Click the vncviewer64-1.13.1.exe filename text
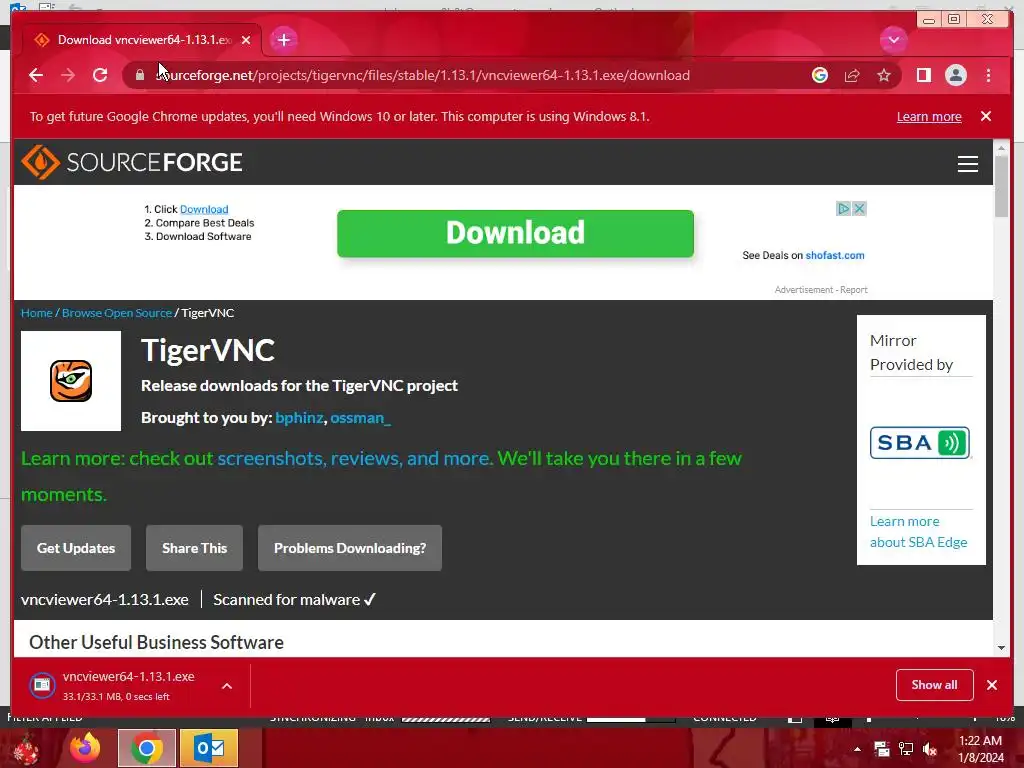The width and height of the screenshot is (1024, 768). coord(104,600)
